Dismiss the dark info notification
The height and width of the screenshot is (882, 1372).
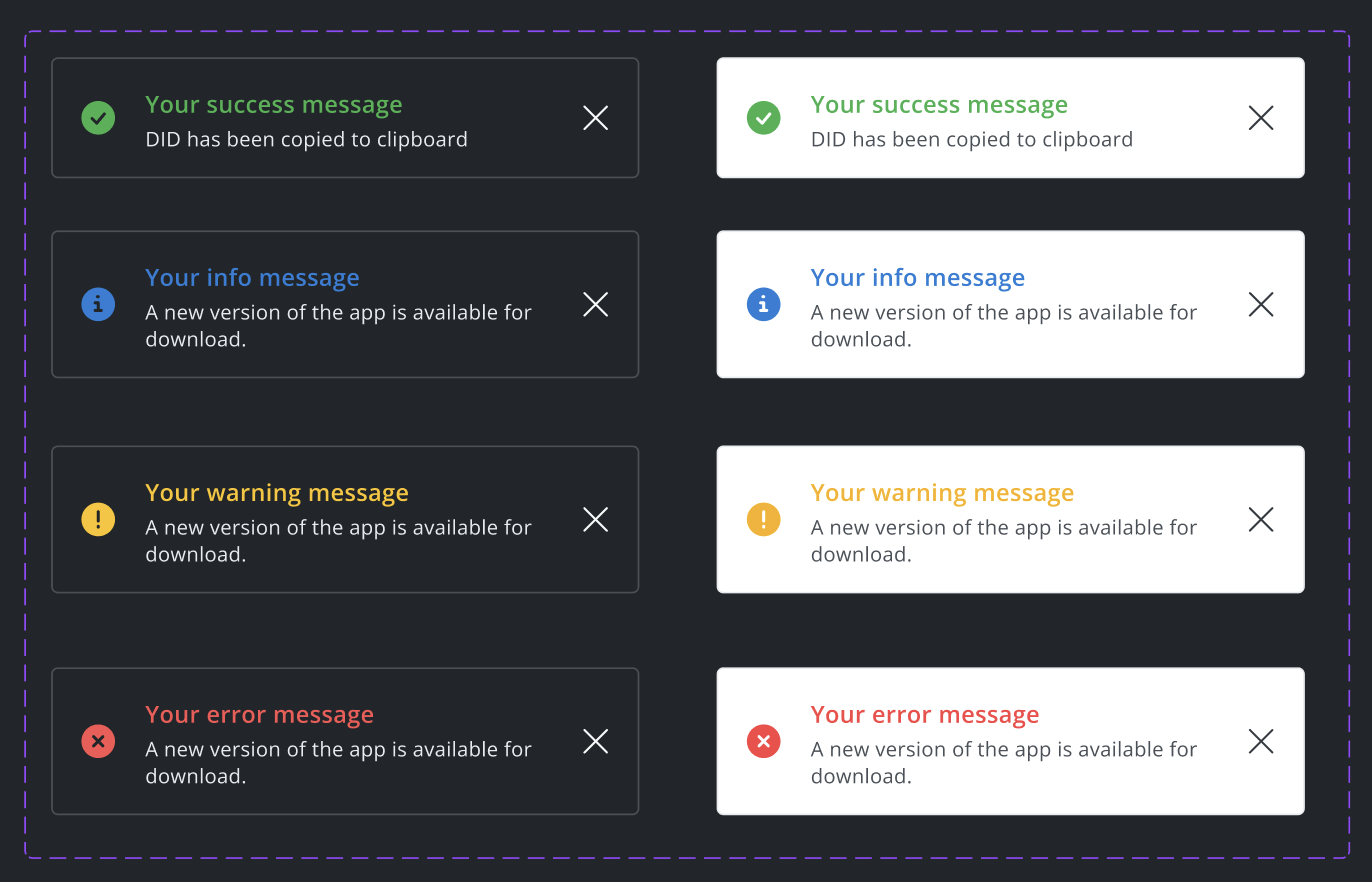tap(595, 304)
